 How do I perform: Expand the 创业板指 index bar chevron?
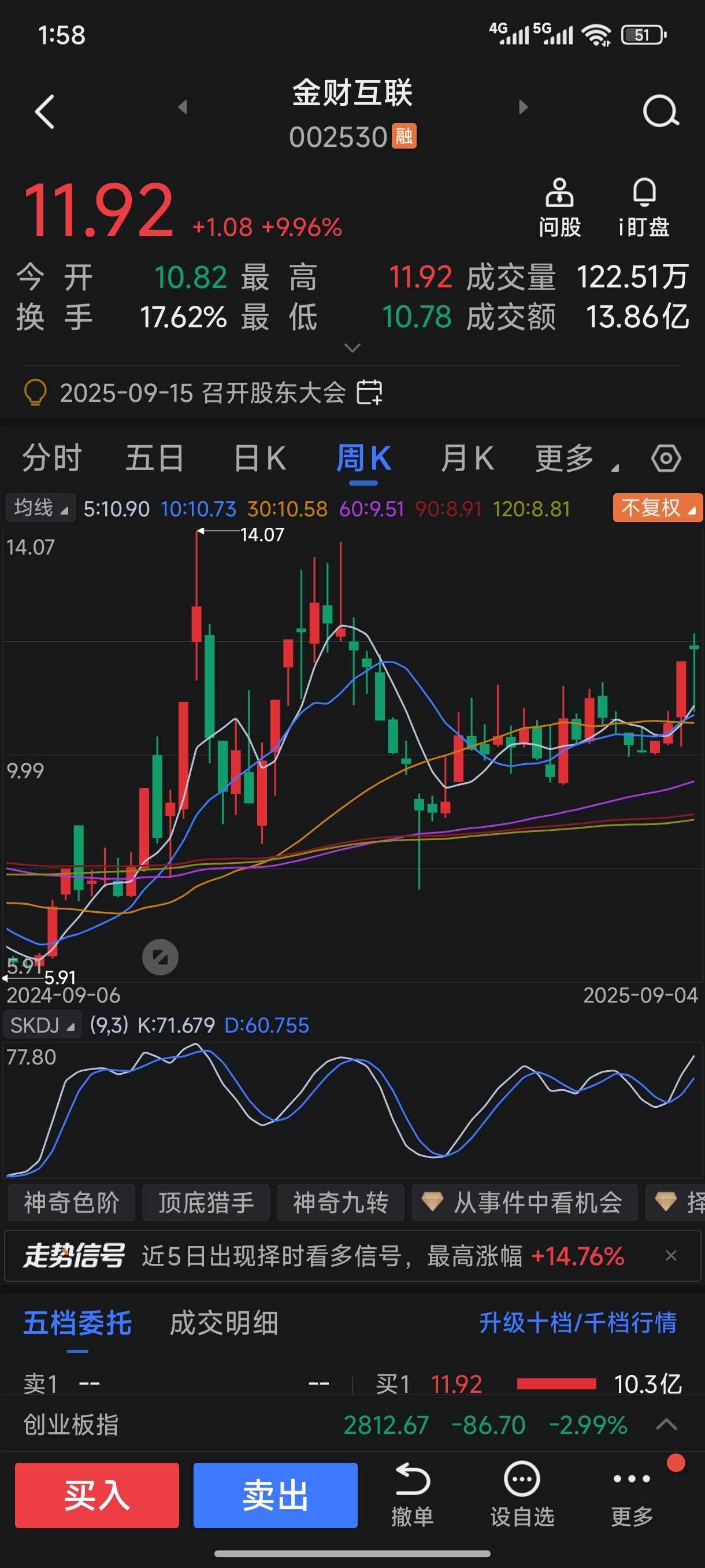tap(666, 1425)
